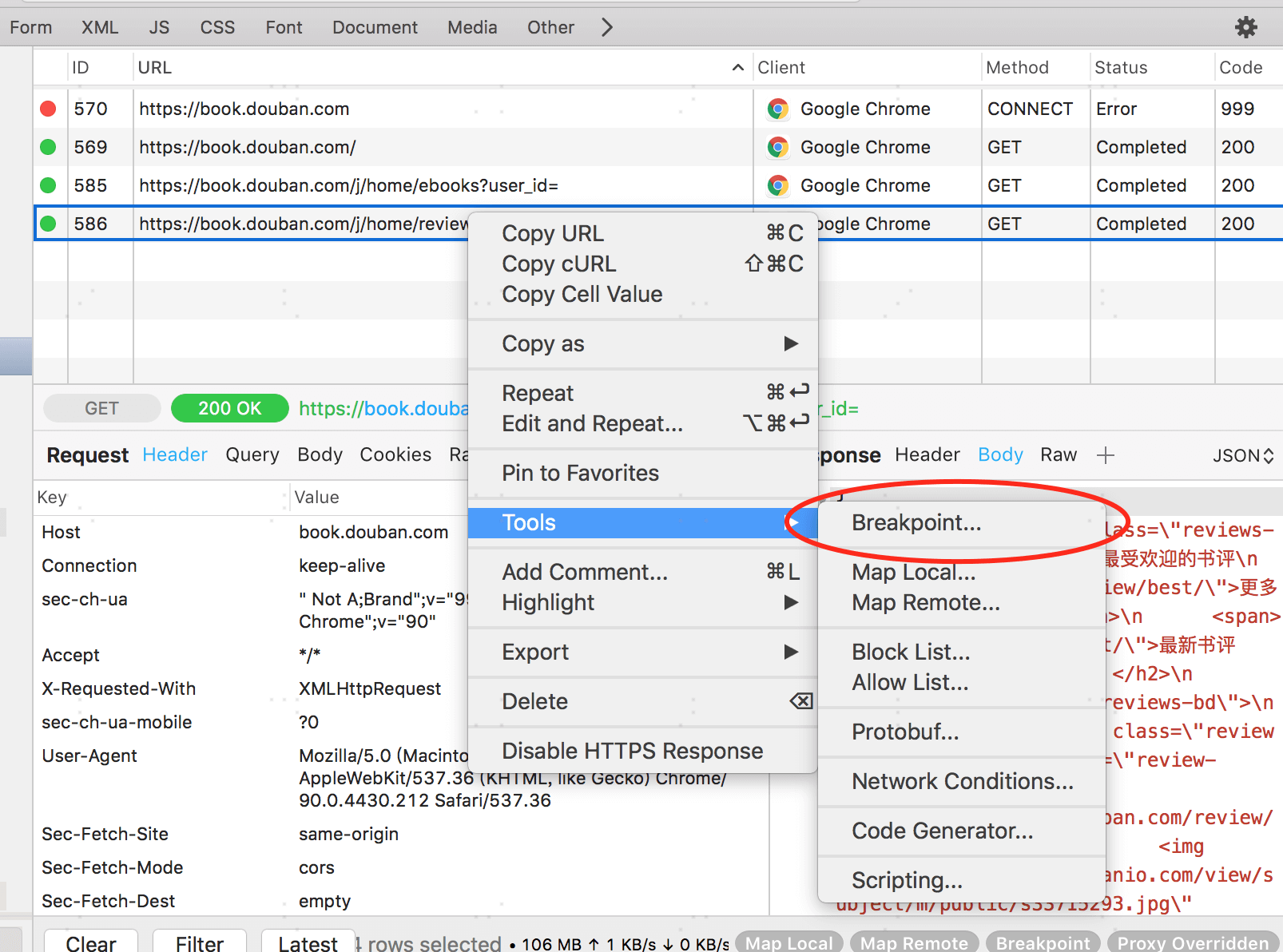Click the Chrome icon in row 569

tap(777, 147)
